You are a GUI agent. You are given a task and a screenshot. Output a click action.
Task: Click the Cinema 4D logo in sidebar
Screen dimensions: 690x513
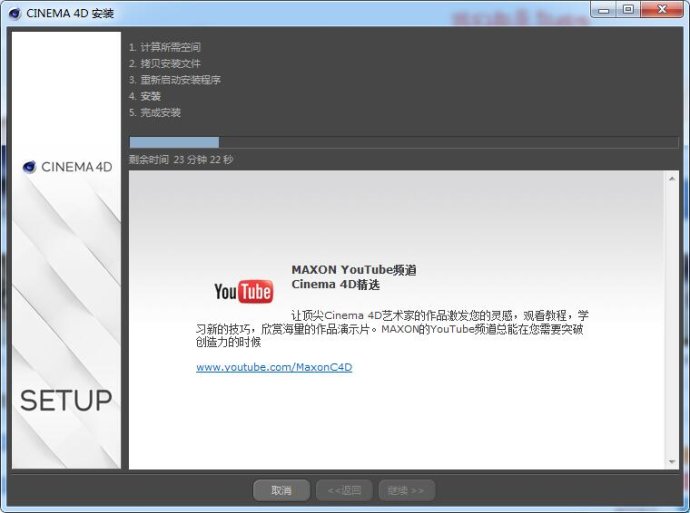67,167
